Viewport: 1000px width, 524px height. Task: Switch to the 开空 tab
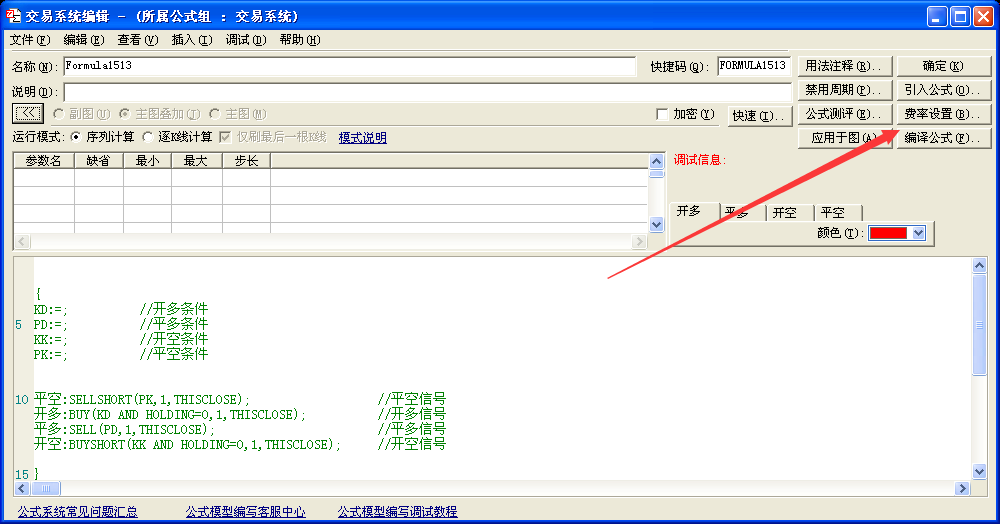(x=790, y=213)
